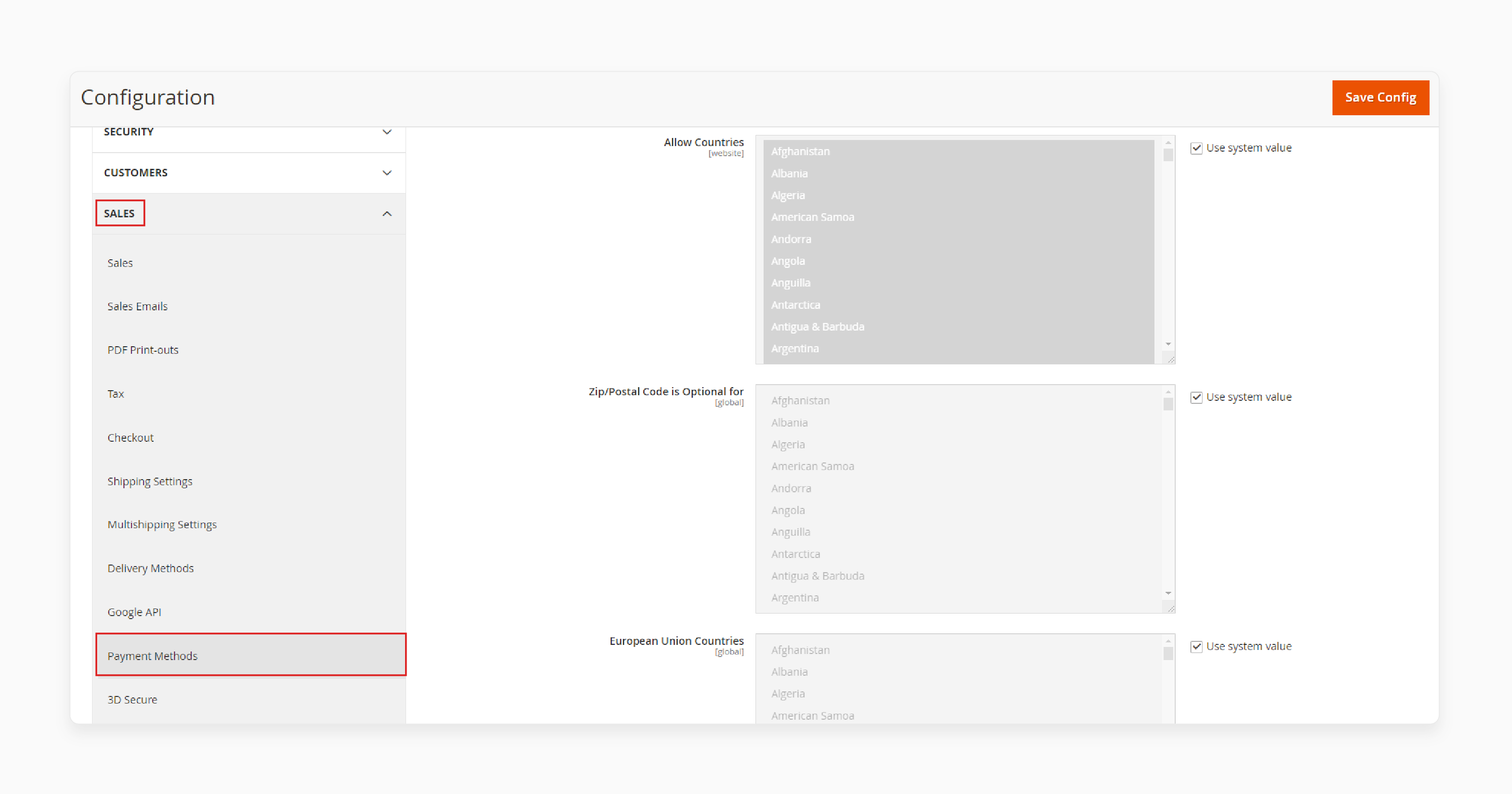
Task: Toggle Use system value for Allow Countries
Action: [x=1197, y=147]
